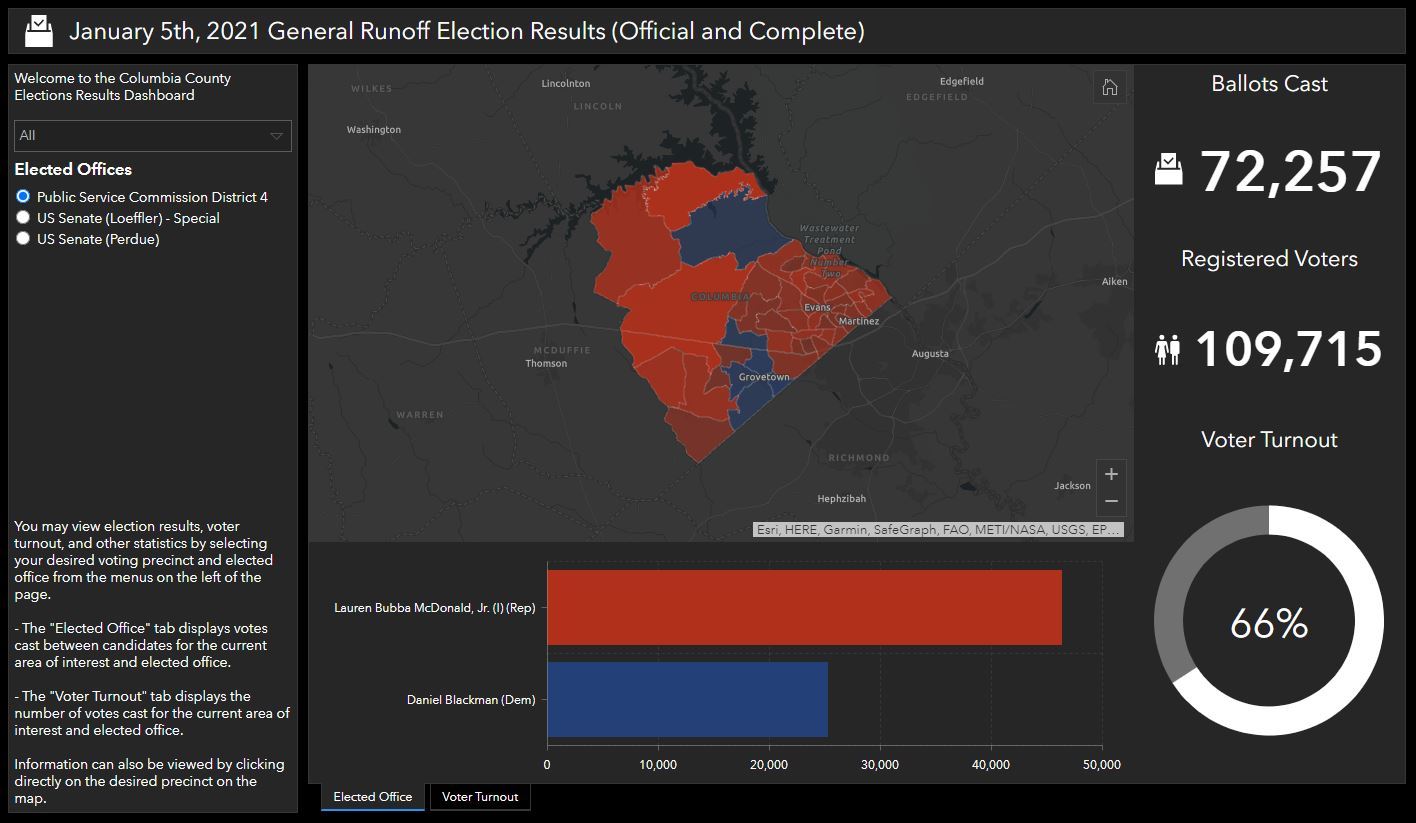Zoom out using the map minus icon

(x=1110, y=499)
